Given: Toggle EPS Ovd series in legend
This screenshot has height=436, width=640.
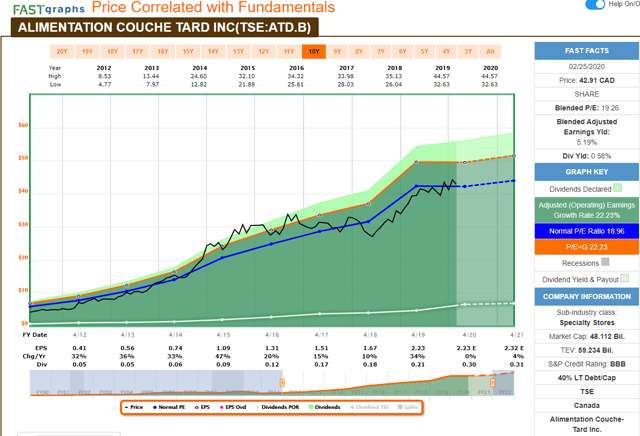Looking at the screenshot, I should click(x=233, y=407).
